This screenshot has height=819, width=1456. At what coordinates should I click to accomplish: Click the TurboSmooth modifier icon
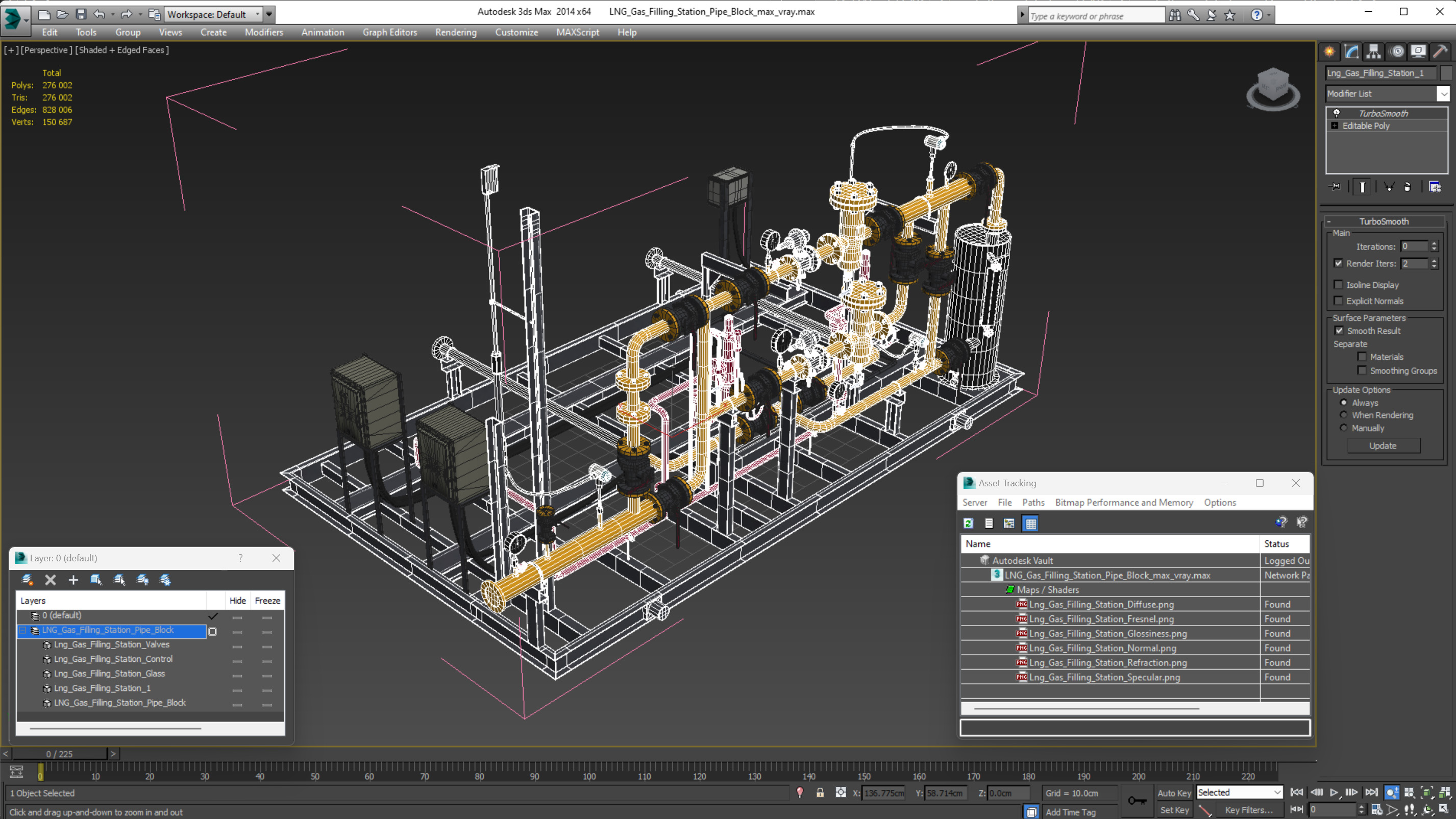[x=1336, y=112]
